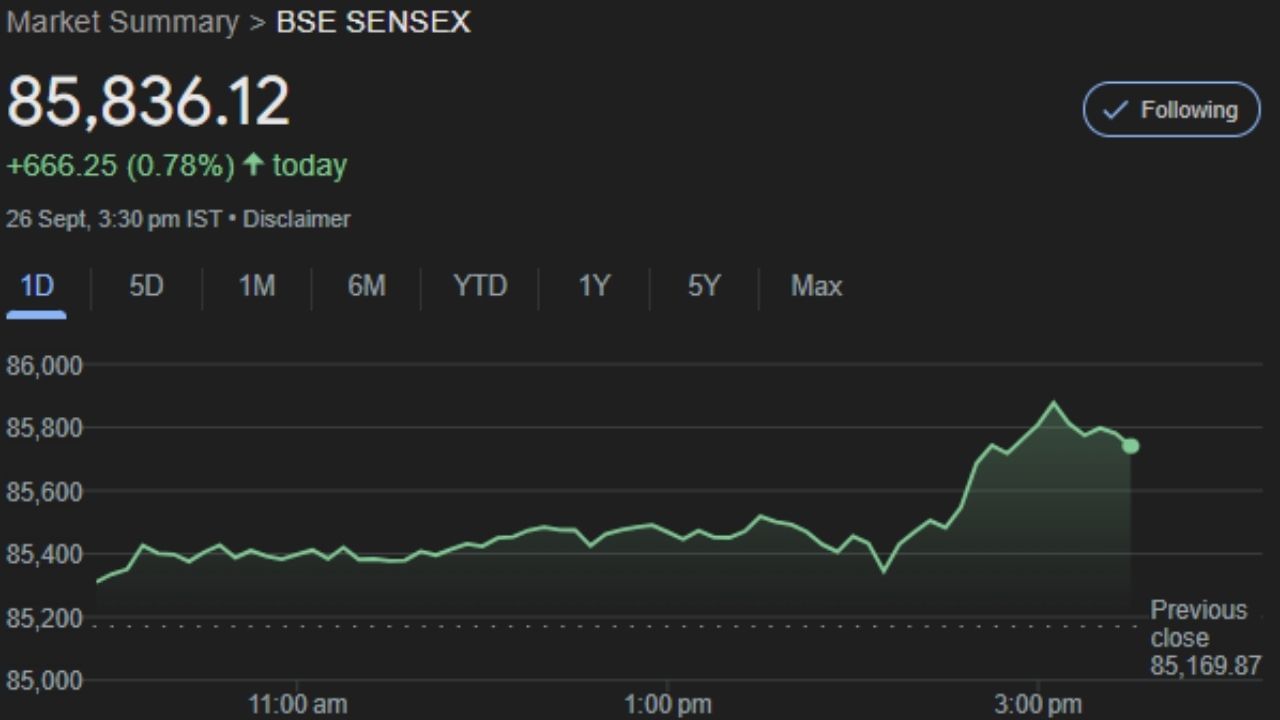
Task: Click the chart peak above 85,800
Action: click(1053, 403)
